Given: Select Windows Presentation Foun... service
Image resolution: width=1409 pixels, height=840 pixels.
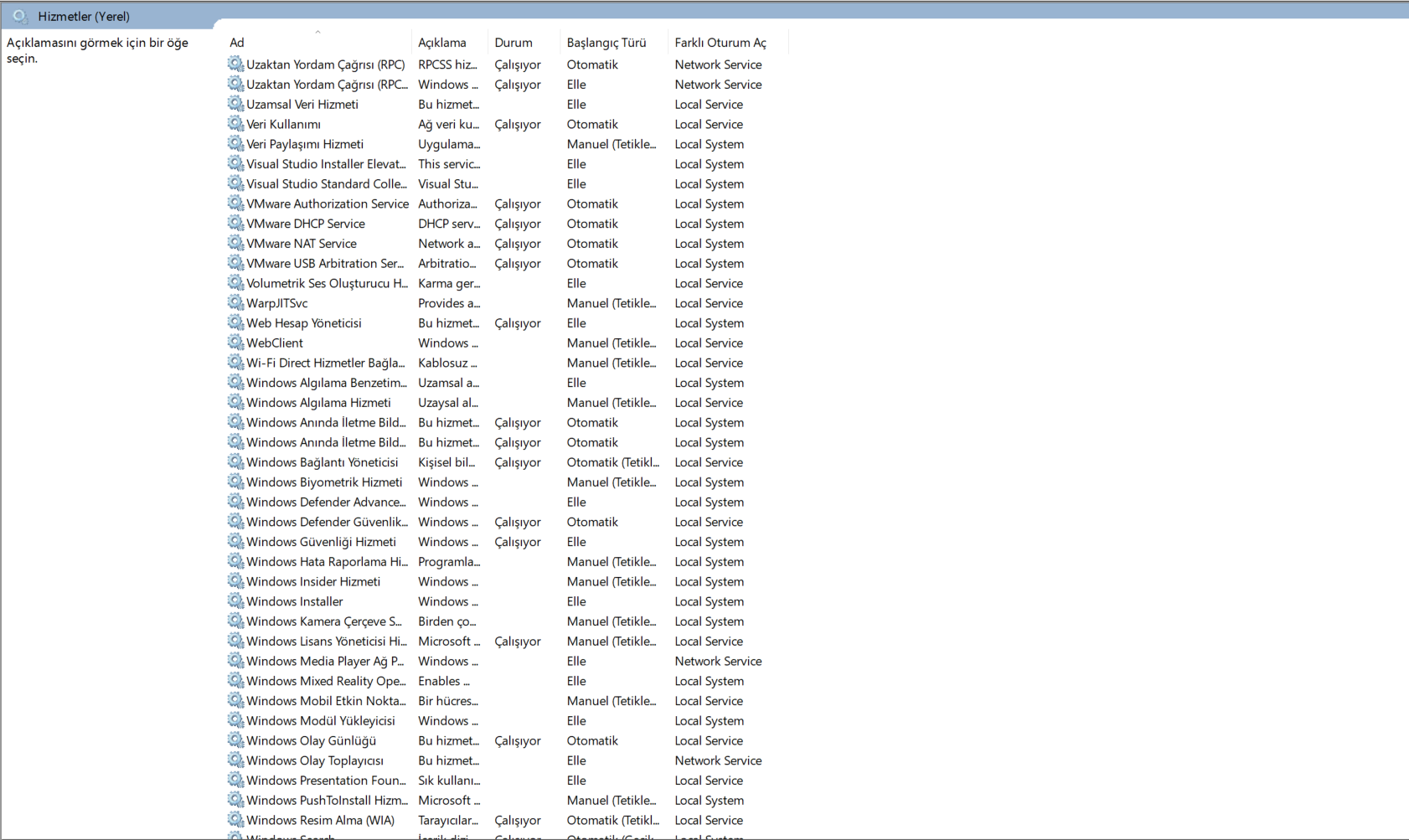Looking at the screenshot, I should click(326, 781).
